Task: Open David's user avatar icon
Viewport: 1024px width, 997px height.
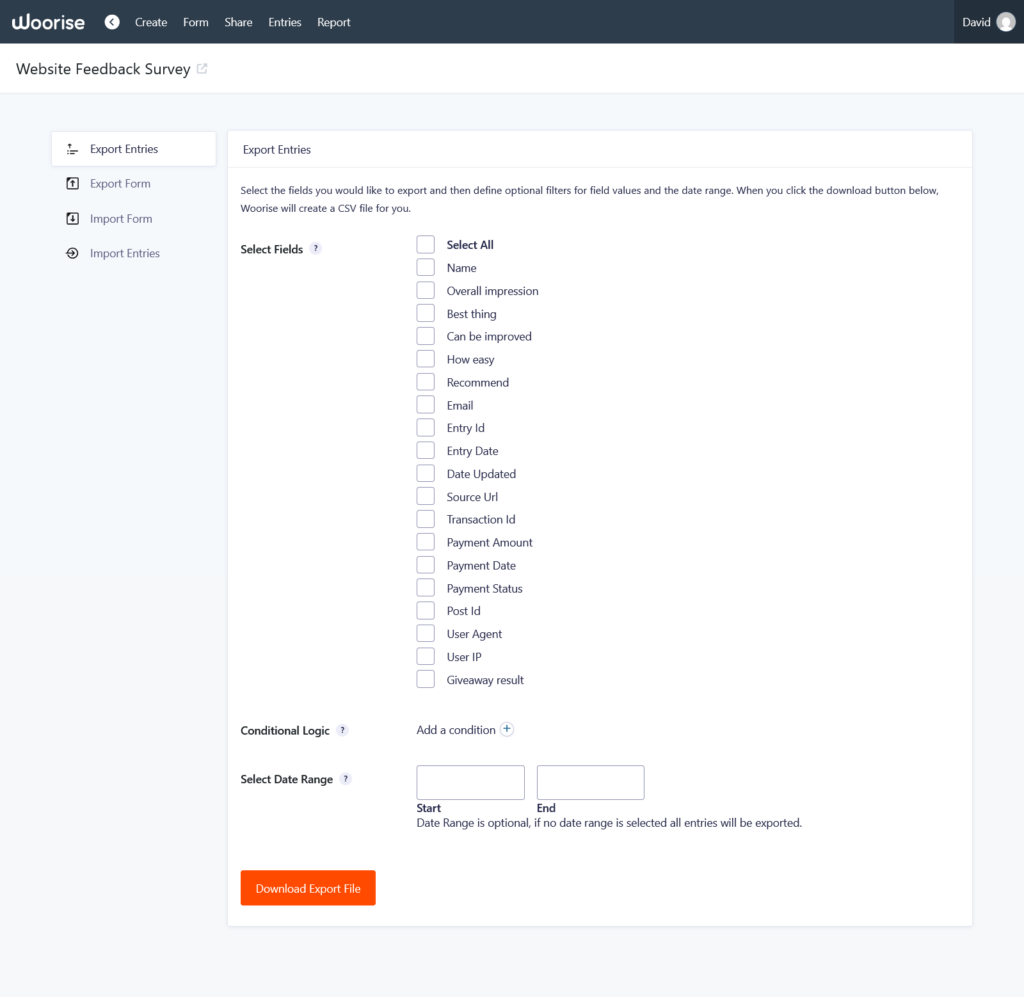Action: pyautogui.click(x=1006, y=22)
